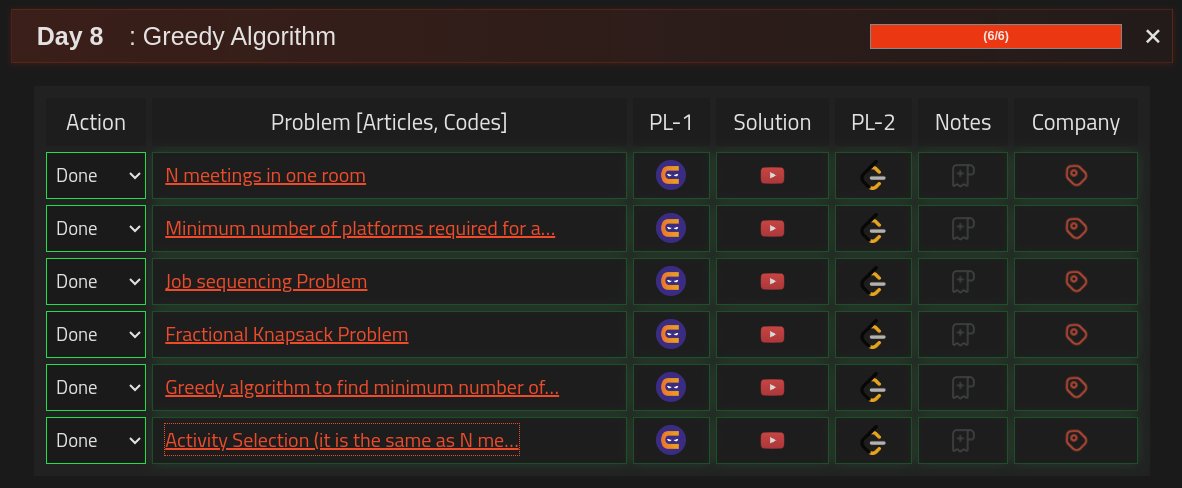The image size is (1182, 488).
Task: Add notes for N meetings in one room
Action: click(963, 175)
